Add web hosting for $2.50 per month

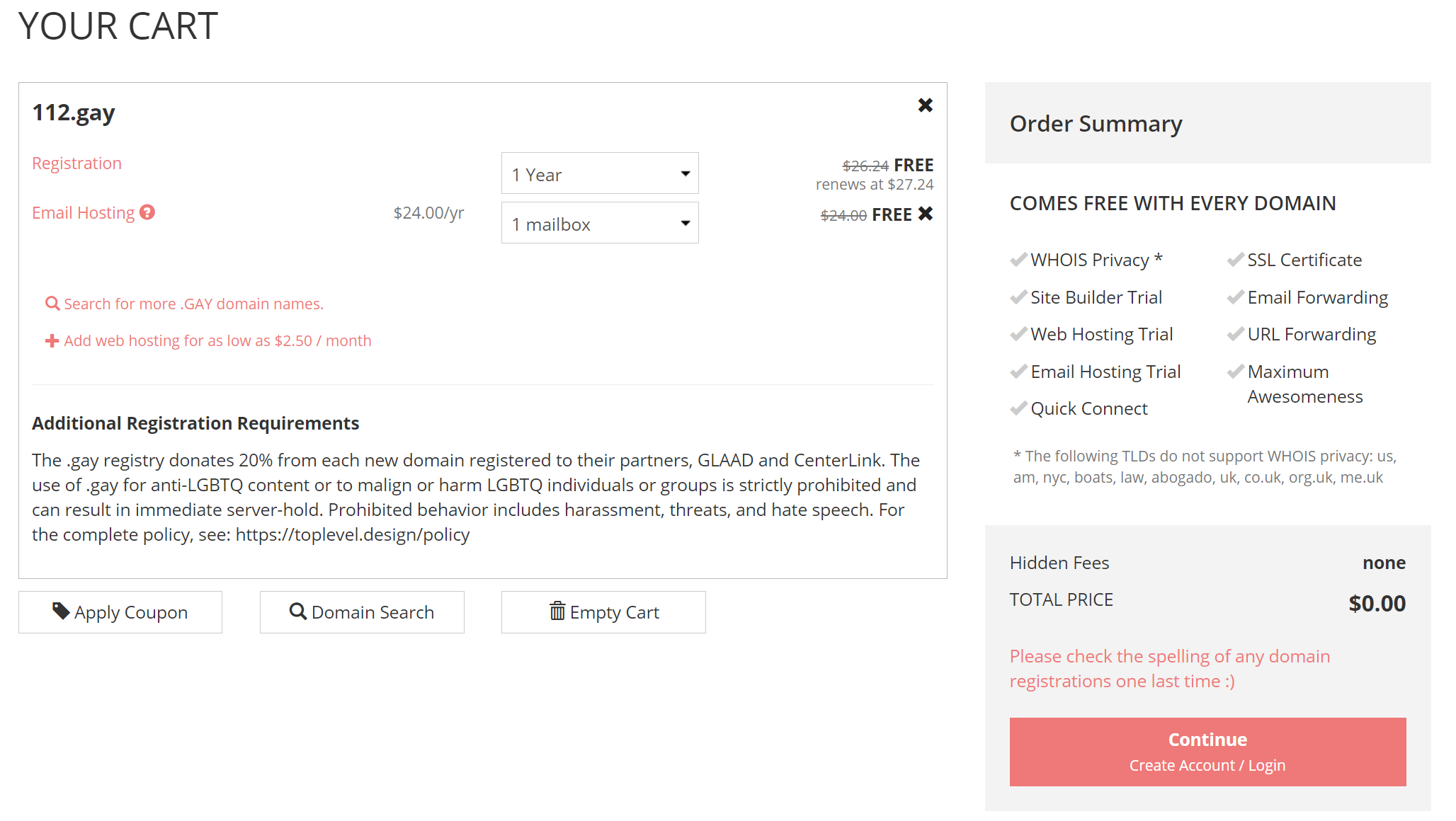pos(217,341)
